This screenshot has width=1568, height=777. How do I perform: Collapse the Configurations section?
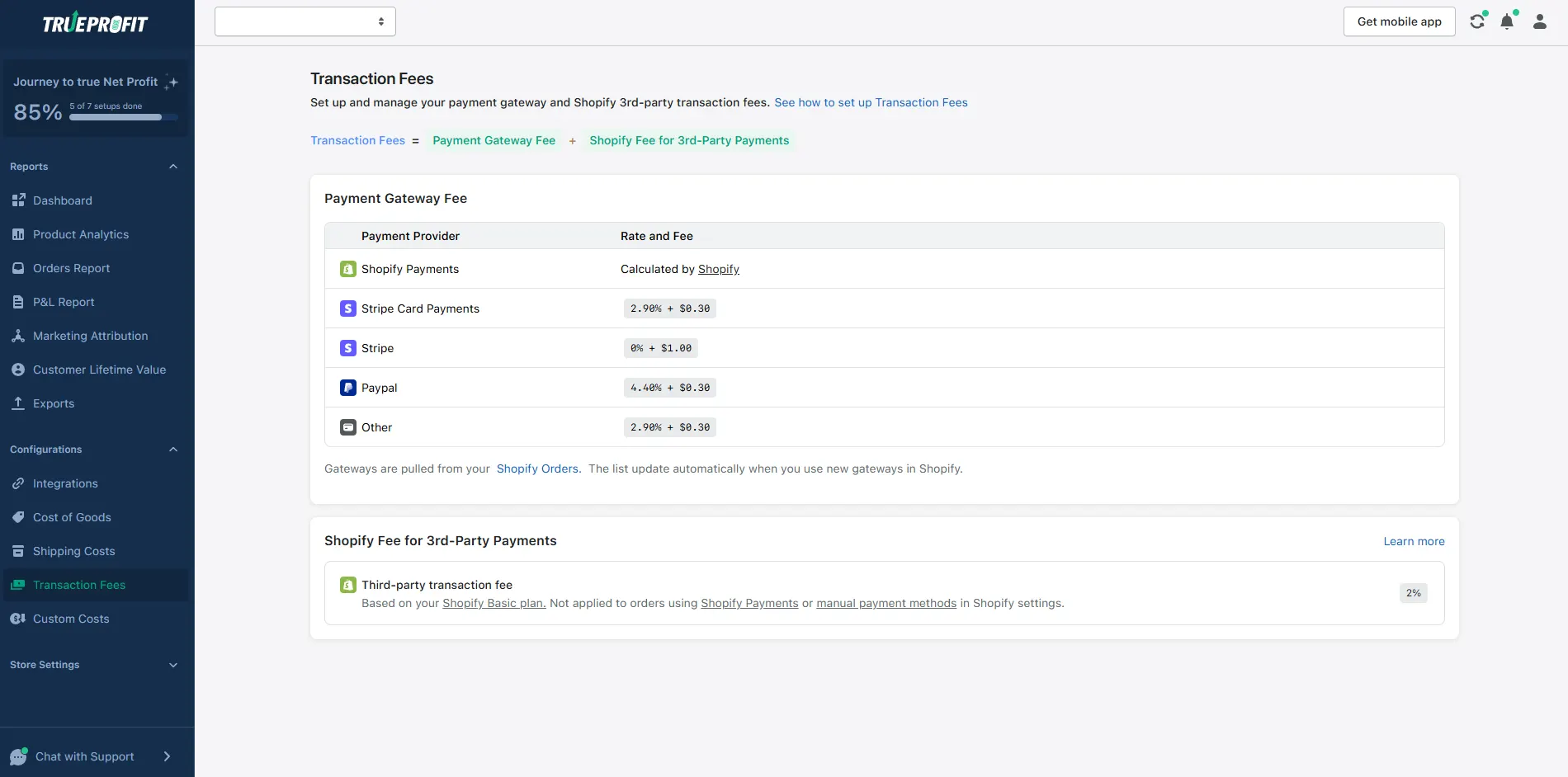click(173, 450)
